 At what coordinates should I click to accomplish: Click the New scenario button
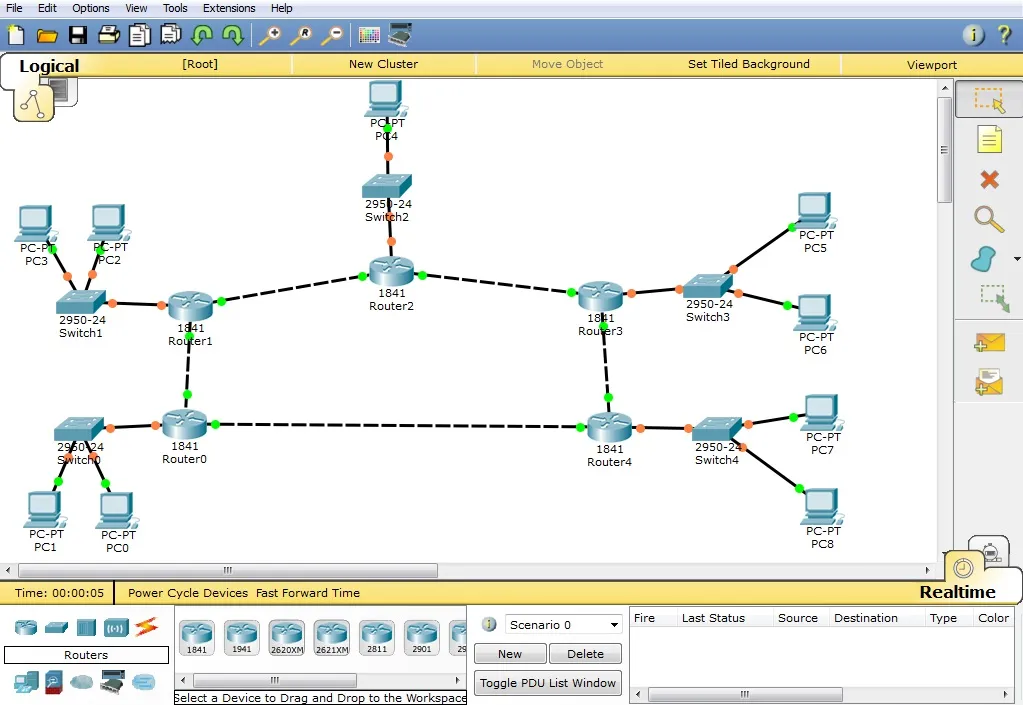pos(510,654)
